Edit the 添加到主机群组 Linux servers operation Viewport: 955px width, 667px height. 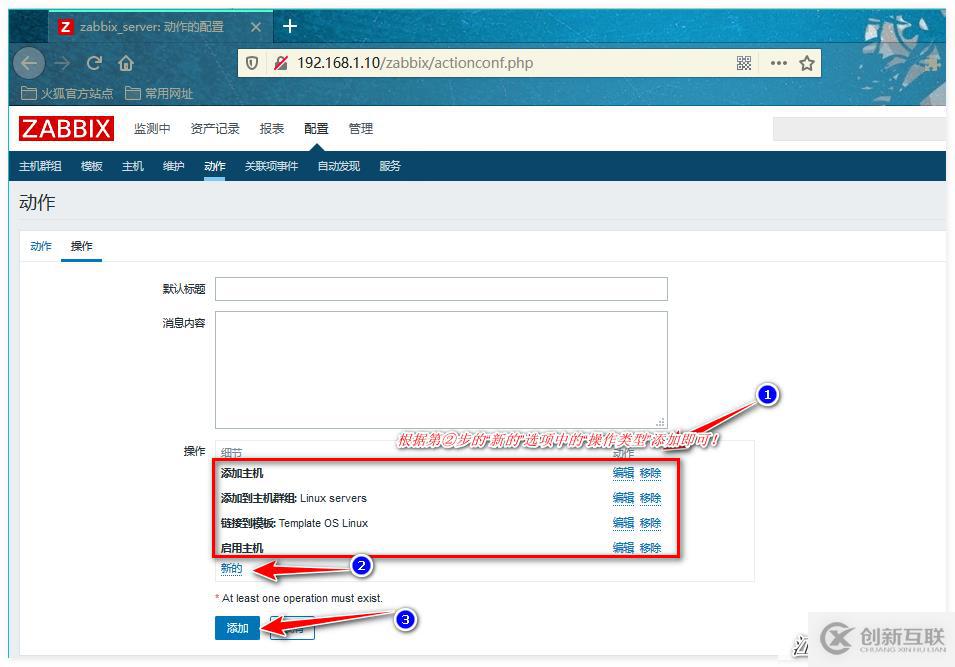pos(623,498)
